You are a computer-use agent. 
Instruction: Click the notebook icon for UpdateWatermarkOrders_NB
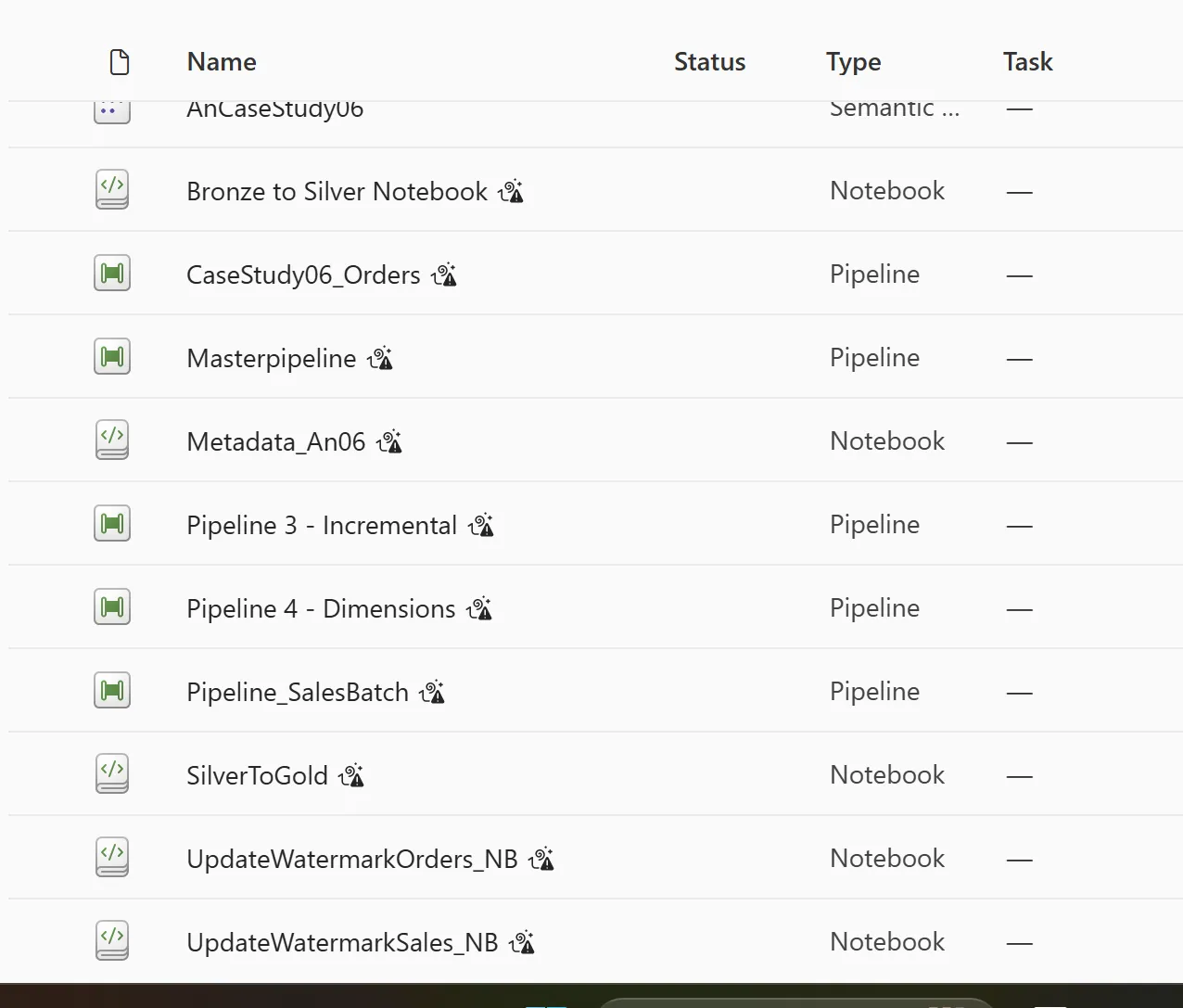point(112,858)
